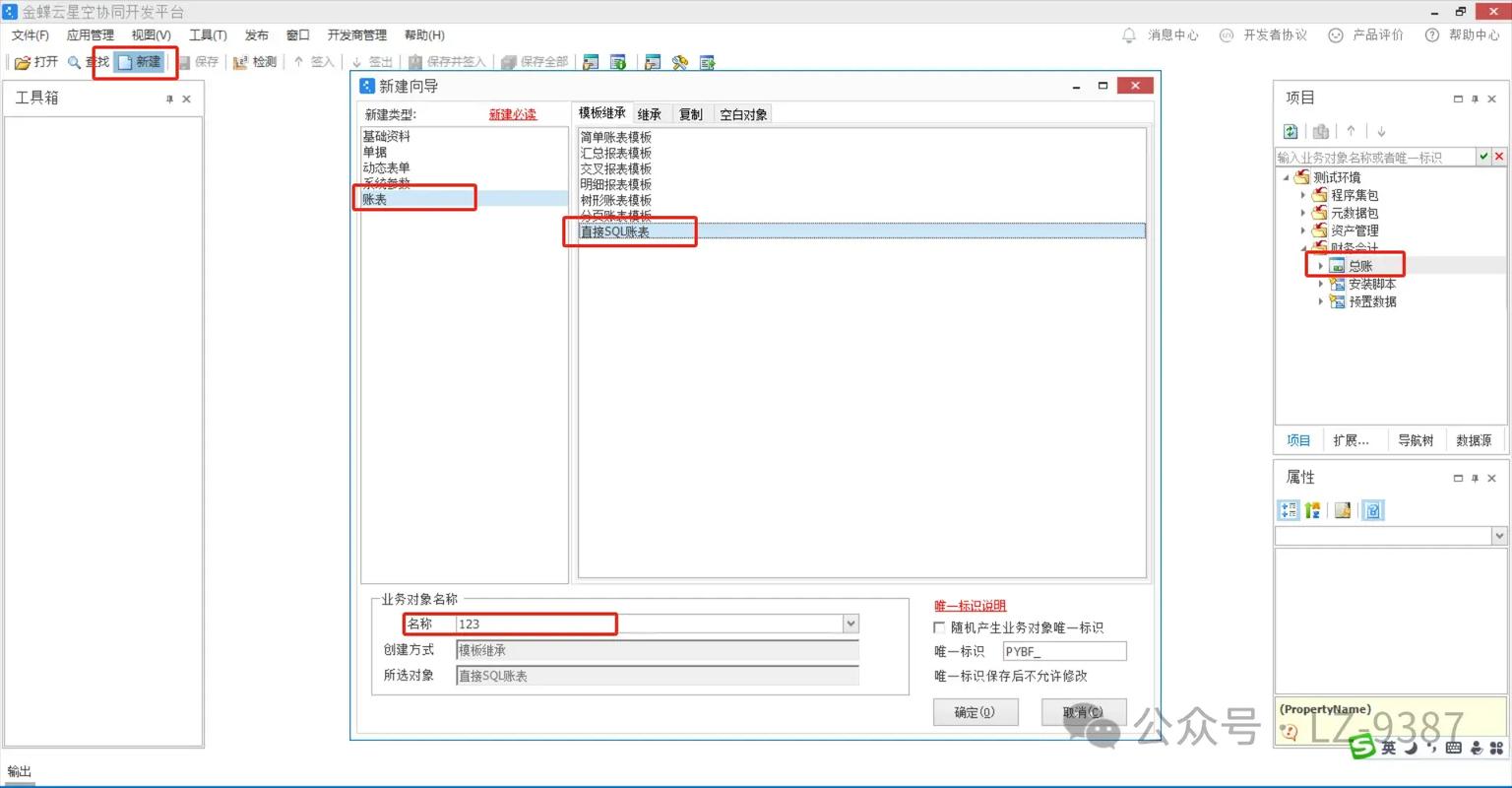The image size is (1512, 788).
Task: Click the 唯一标识 input field PYBF_
Action: click(x=1064, y=651)
